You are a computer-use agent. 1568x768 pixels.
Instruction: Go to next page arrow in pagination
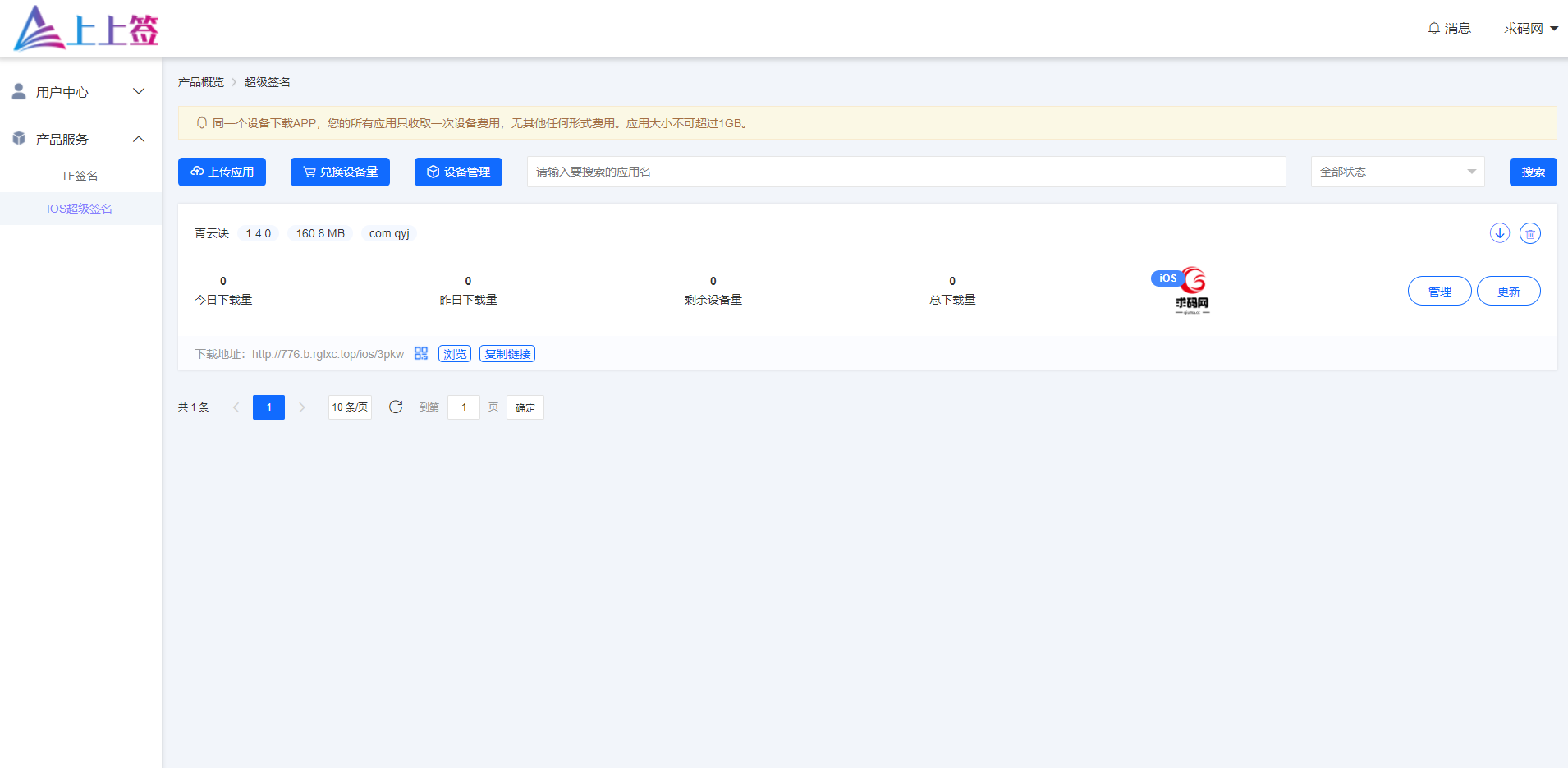[x=302, y=407]
